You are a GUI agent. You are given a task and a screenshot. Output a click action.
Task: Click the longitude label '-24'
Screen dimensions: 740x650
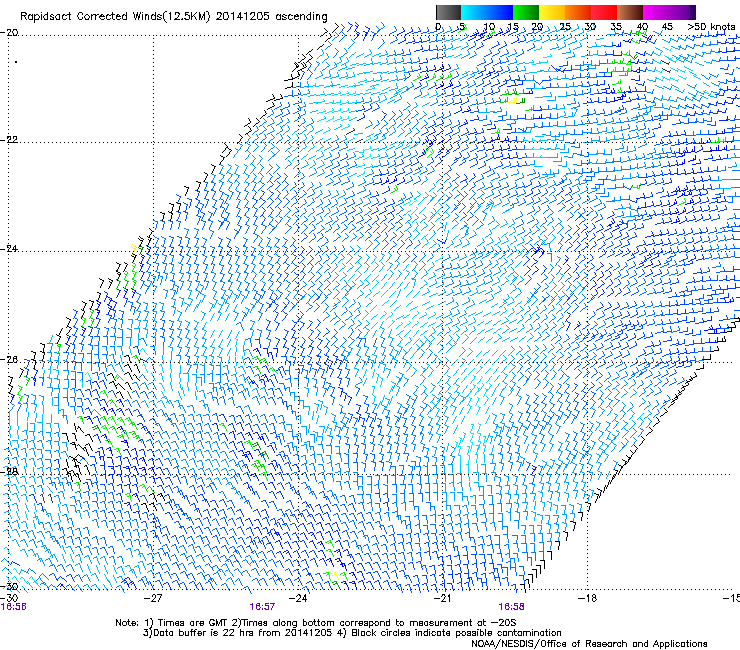click(x=298, y=599)
